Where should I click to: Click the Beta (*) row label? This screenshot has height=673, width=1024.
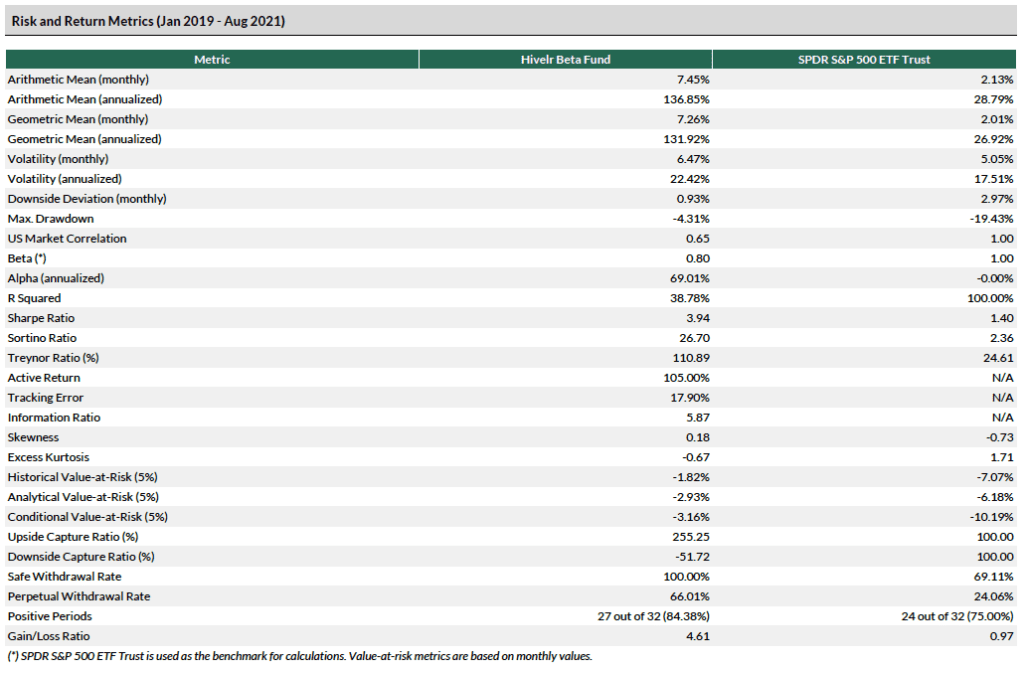click(x=27, y=258)
